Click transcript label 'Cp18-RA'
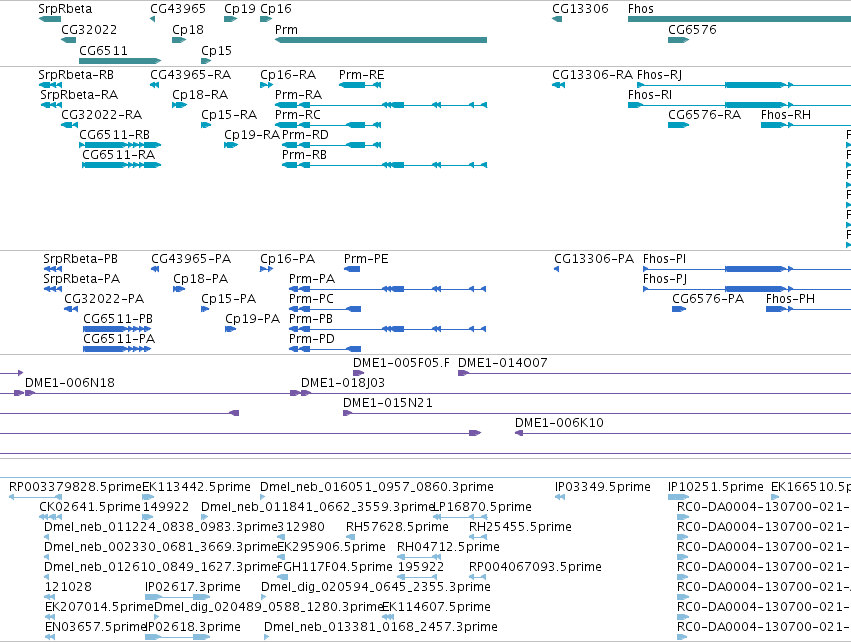Screen dimensions: 851x642 (200, 94)
